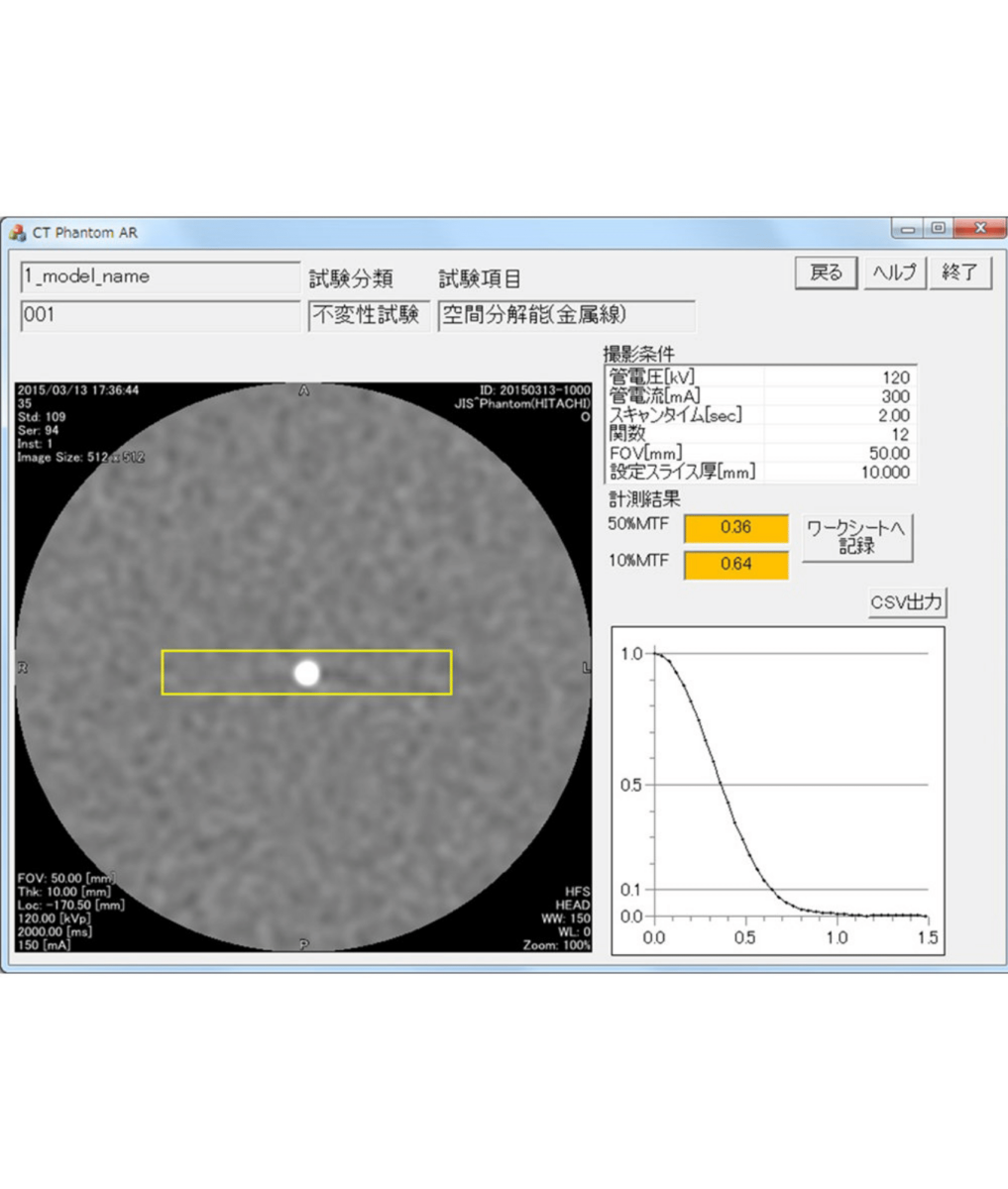Click the 終了 exit button
The image size is (1008, 1189).
coord(960,272)
